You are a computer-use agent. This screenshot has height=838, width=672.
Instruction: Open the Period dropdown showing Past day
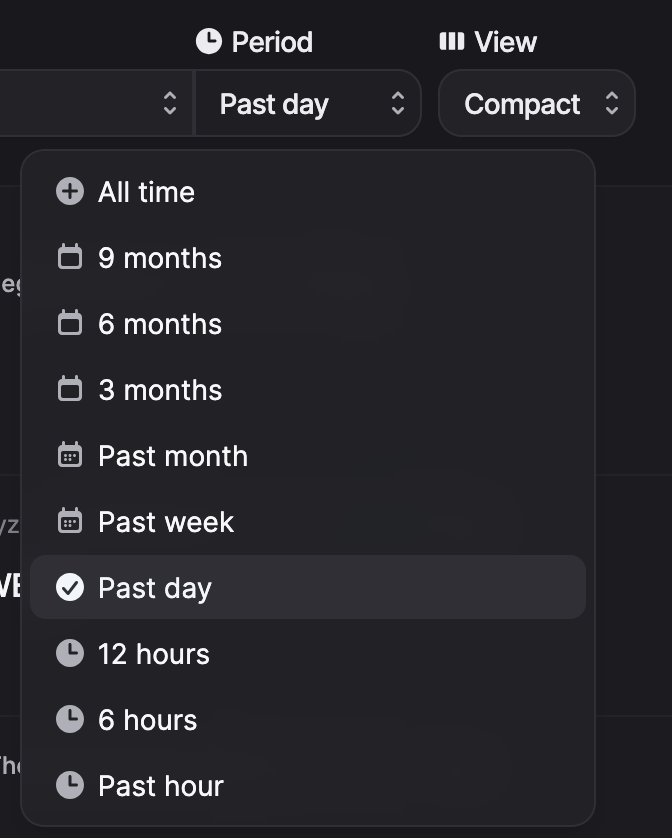pyautogui.click(x=308, y=103)
